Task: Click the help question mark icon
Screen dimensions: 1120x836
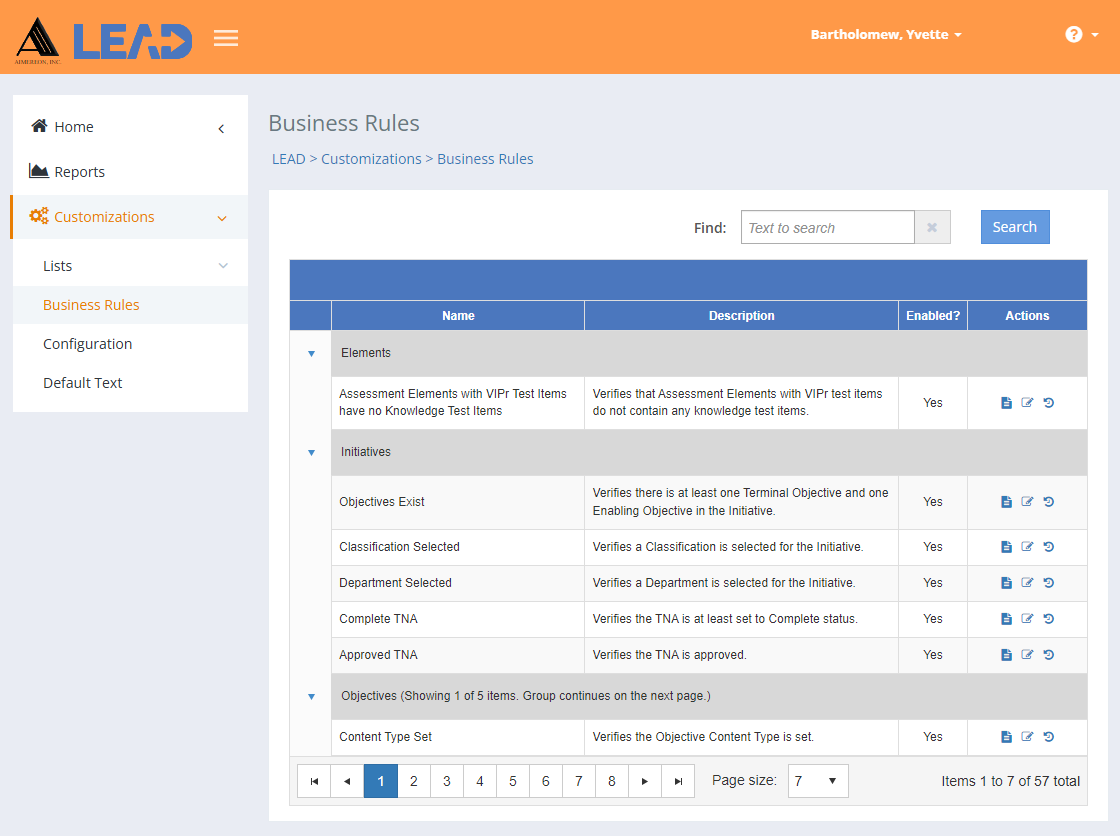Action: click(x=1074, y=34)
